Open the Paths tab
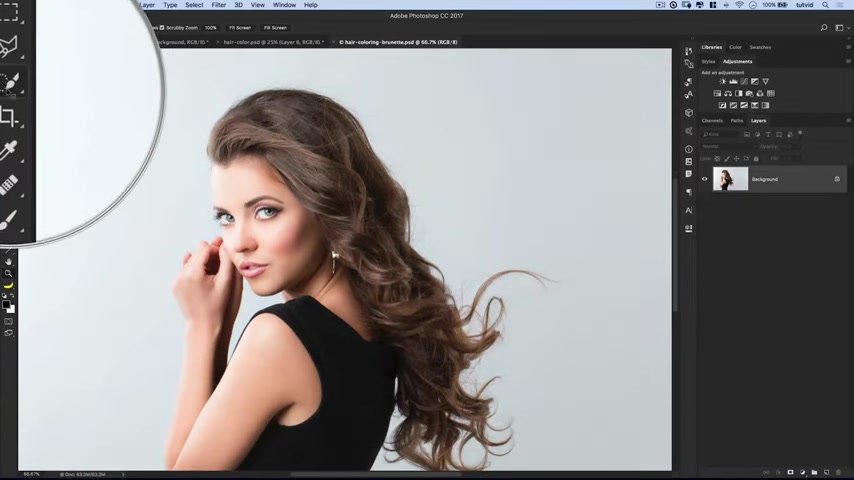Screen dimensions: 854x480 (x=737, y=120)
